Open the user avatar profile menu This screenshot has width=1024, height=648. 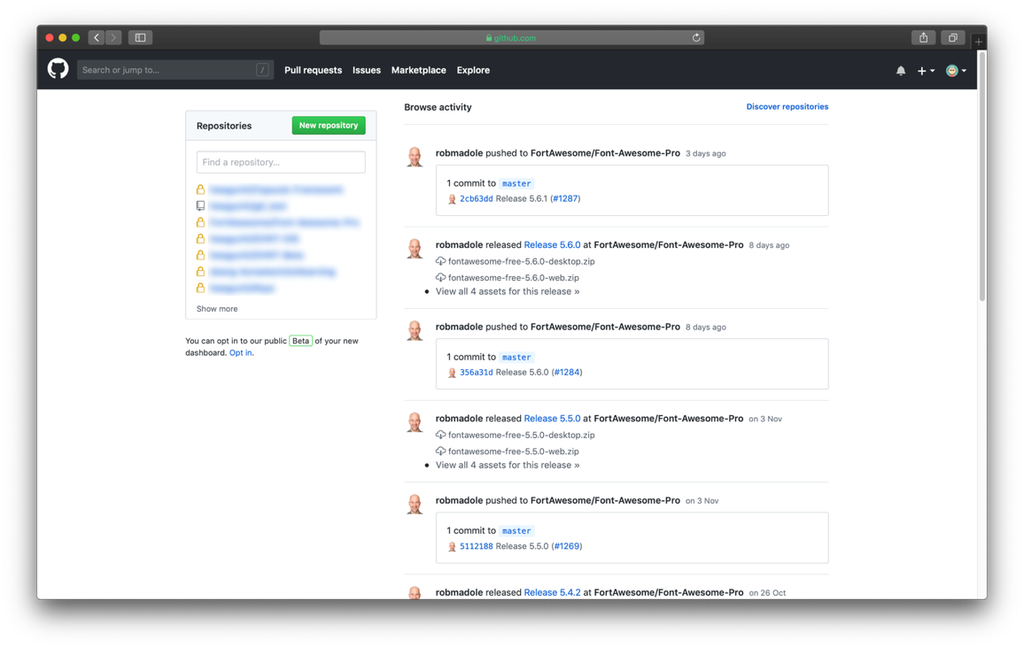click(x=956, y=71)
